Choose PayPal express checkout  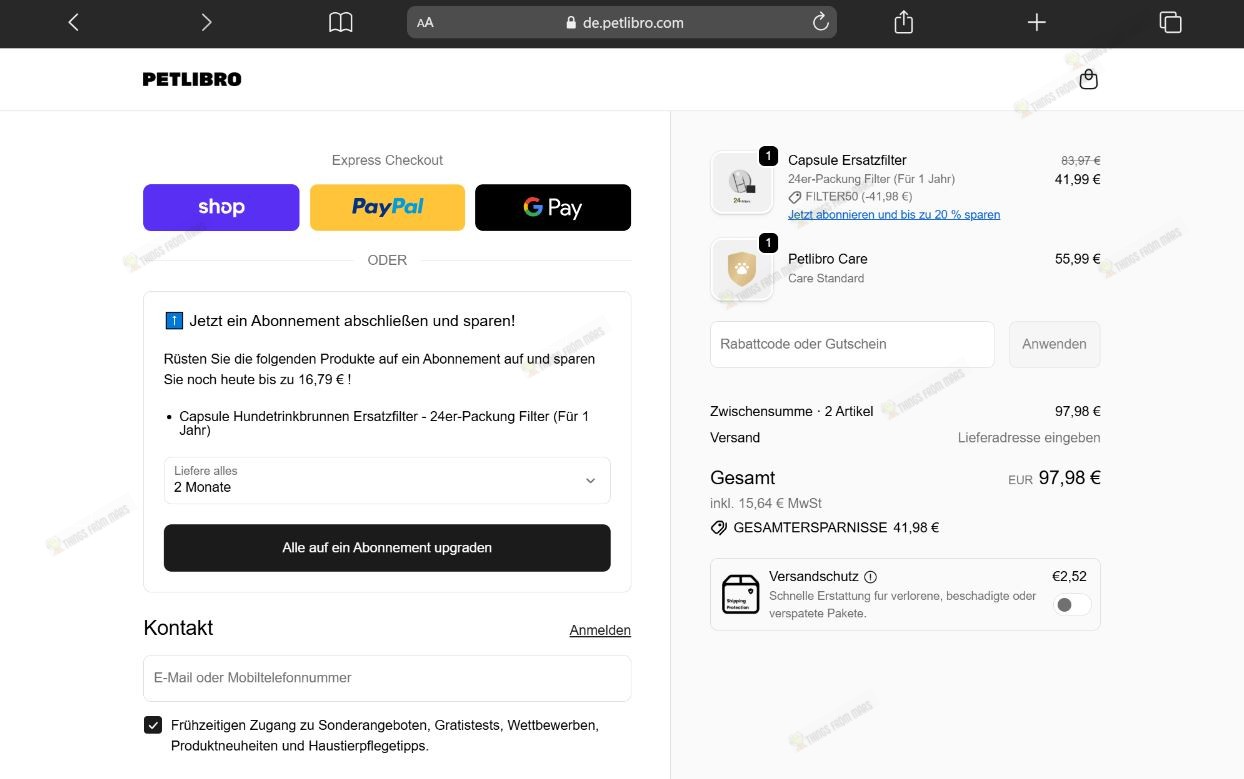point(387,207)
